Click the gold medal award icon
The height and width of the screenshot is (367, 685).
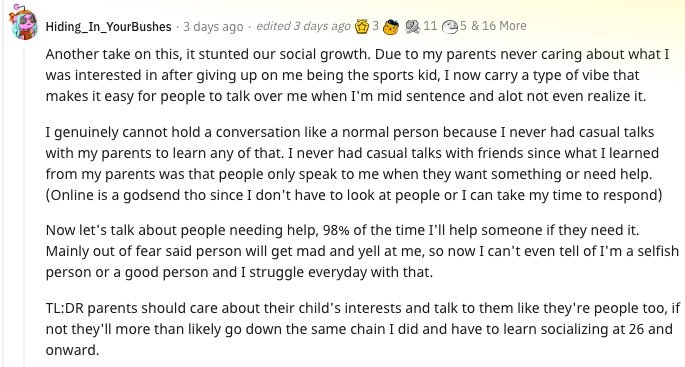pyautogui.click(x=362, y=27)
